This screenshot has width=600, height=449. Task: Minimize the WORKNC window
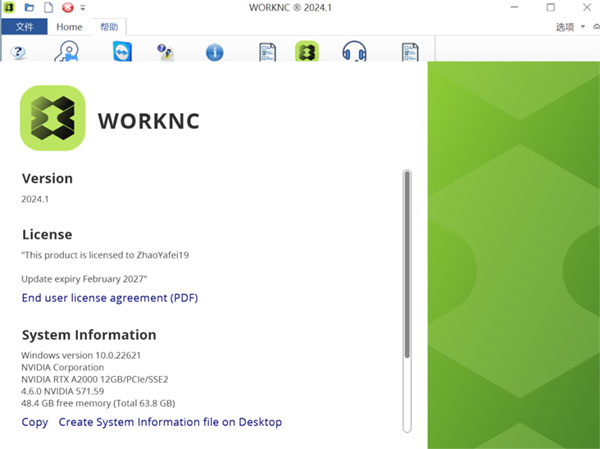pyautogui.click(x=514, y=7)
